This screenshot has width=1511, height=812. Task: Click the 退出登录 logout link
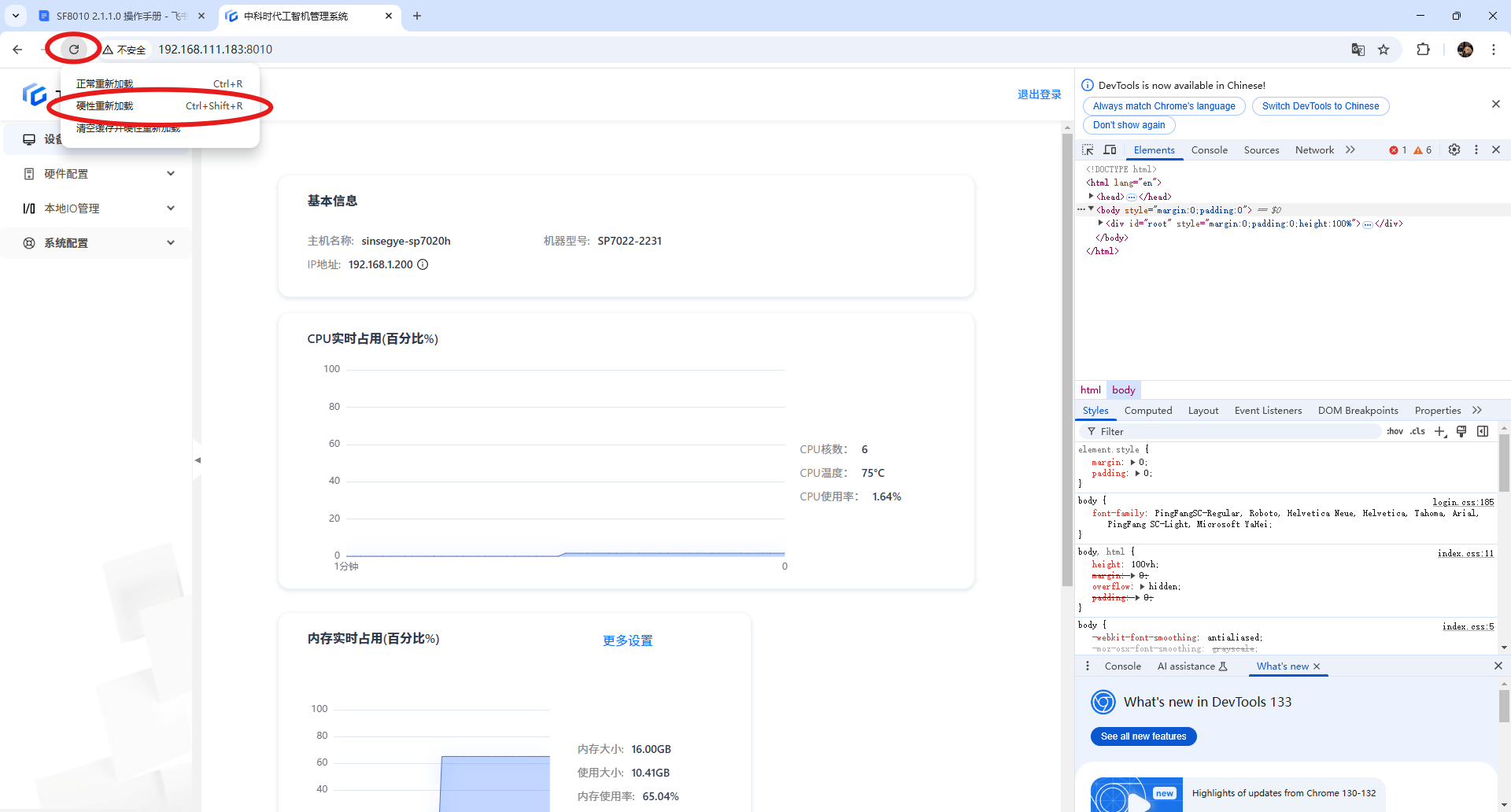1039,94
